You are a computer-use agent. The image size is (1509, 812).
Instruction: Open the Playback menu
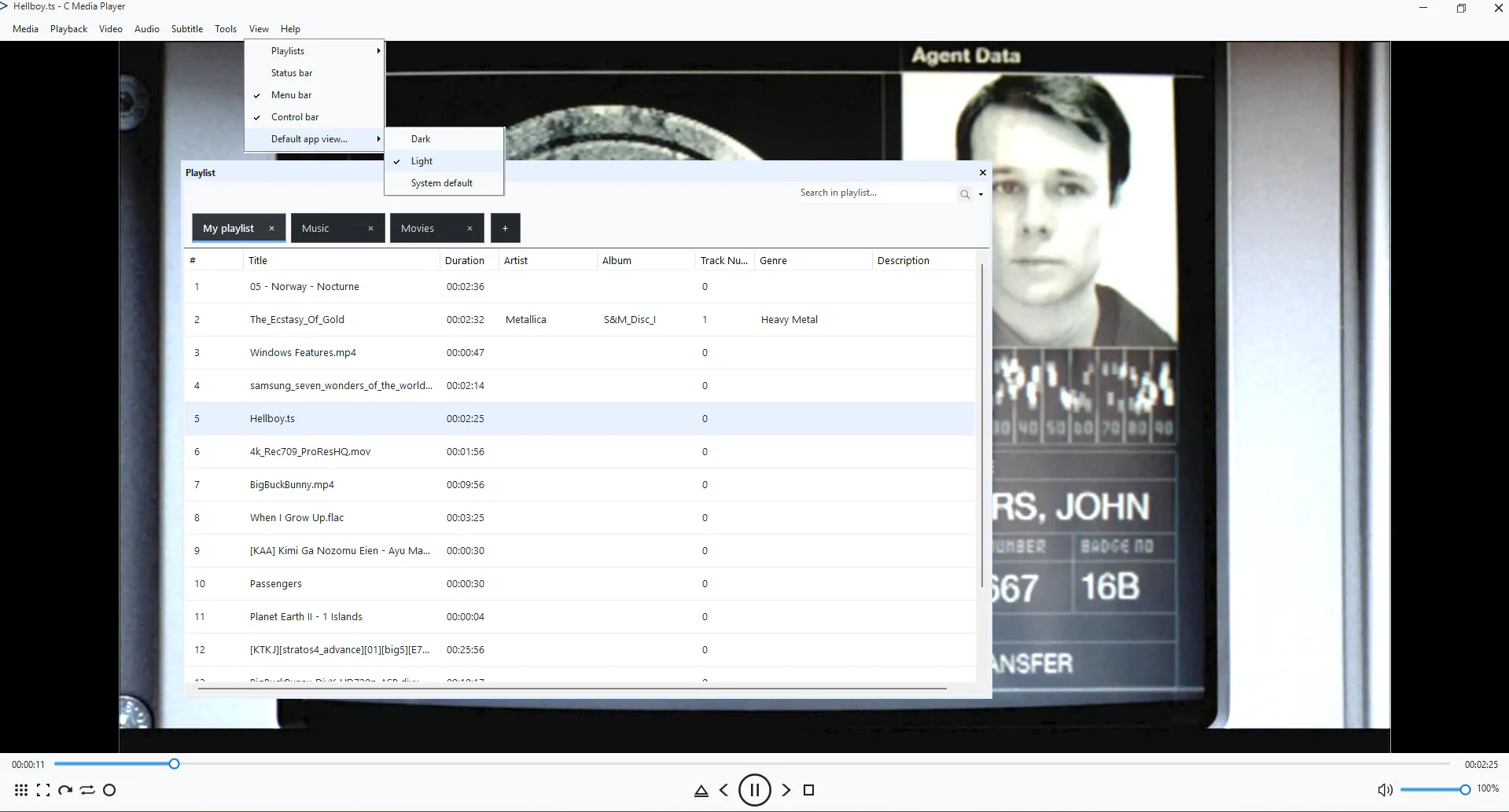pyautogui.click(x=68, y=29)
